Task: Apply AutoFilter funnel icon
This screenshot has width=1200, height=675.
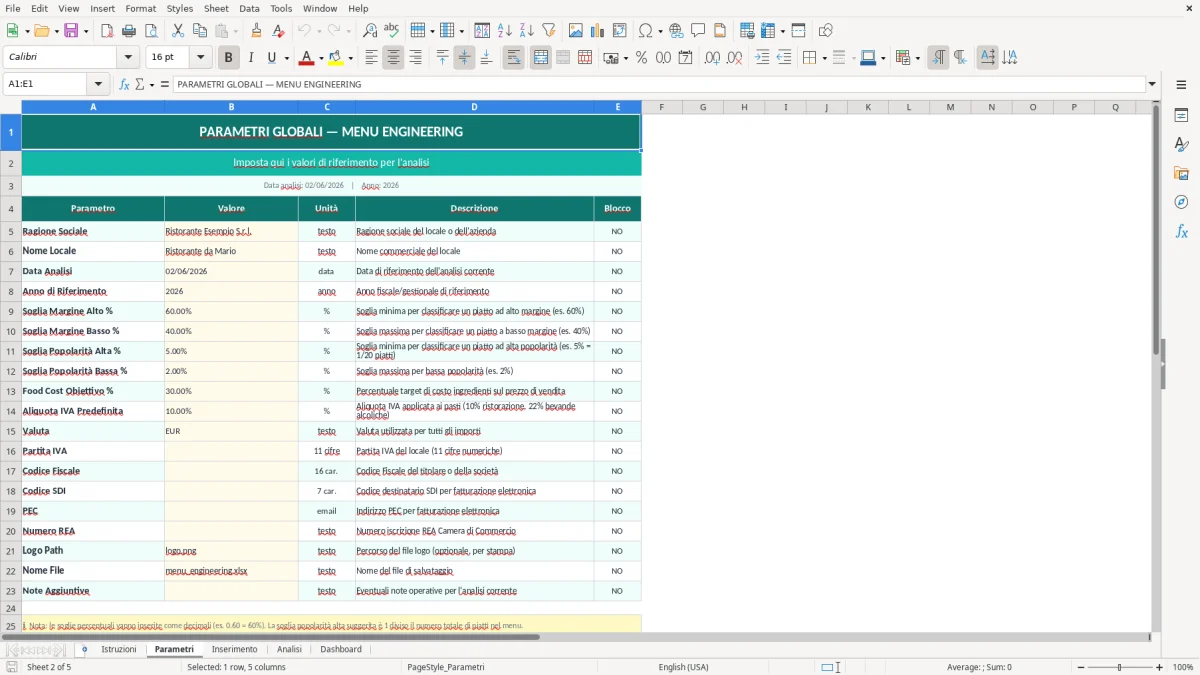Action: coord(549,31)
